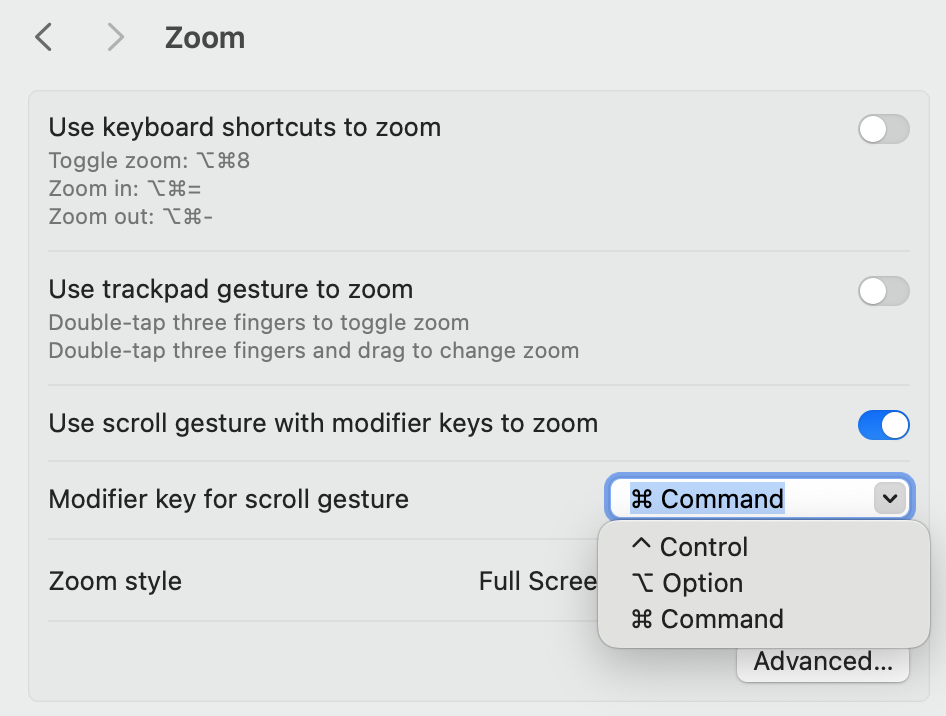Open the Advanced… settings
Viewport: 946px width, 716px height.
point(823,662)
